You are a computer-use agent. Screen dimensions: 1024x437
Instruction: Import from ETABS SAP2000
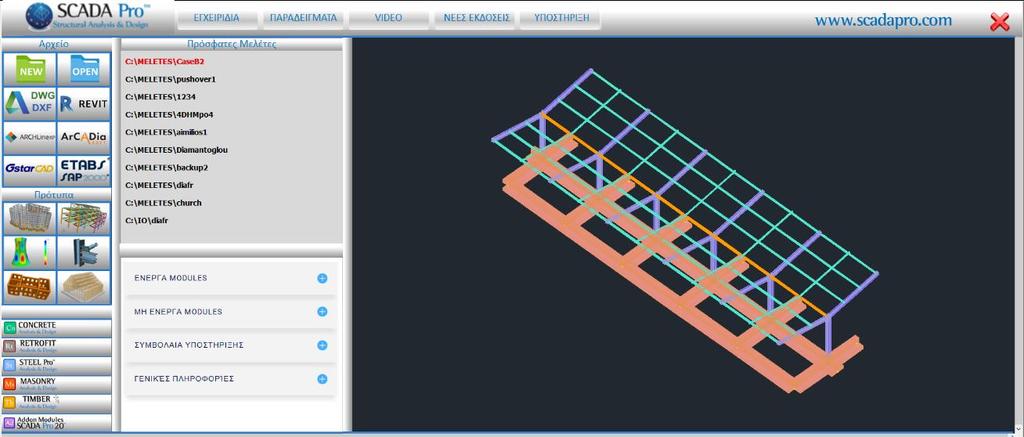click(84, 170)
